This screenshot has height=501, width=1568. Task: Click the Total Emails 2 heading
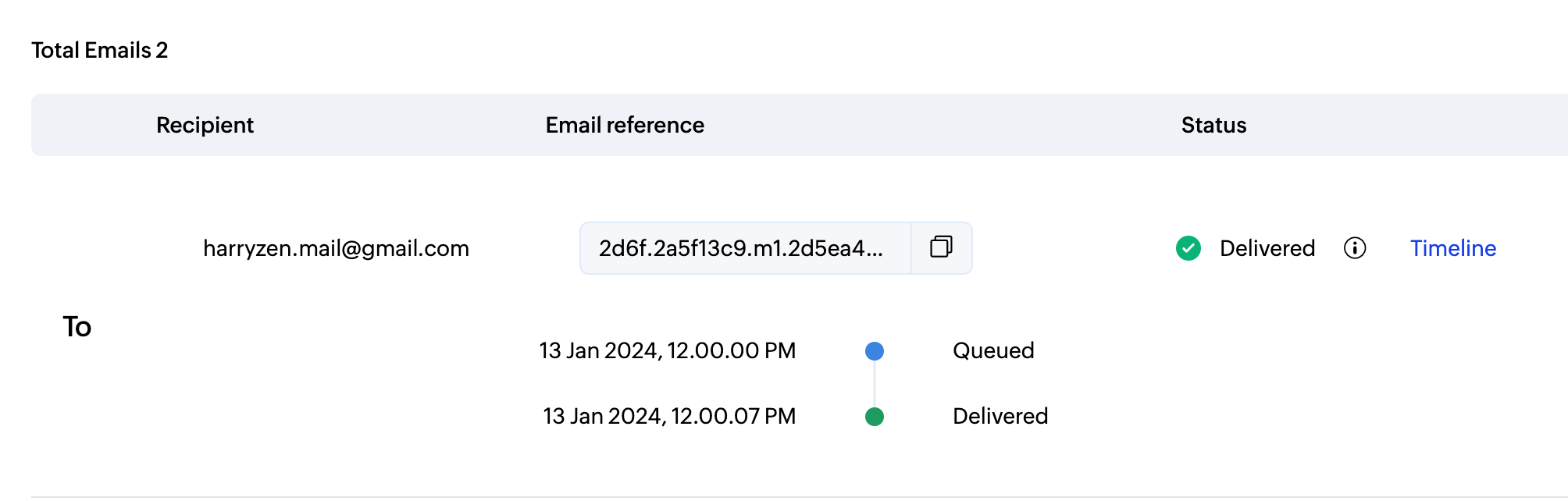click(99, 50)
